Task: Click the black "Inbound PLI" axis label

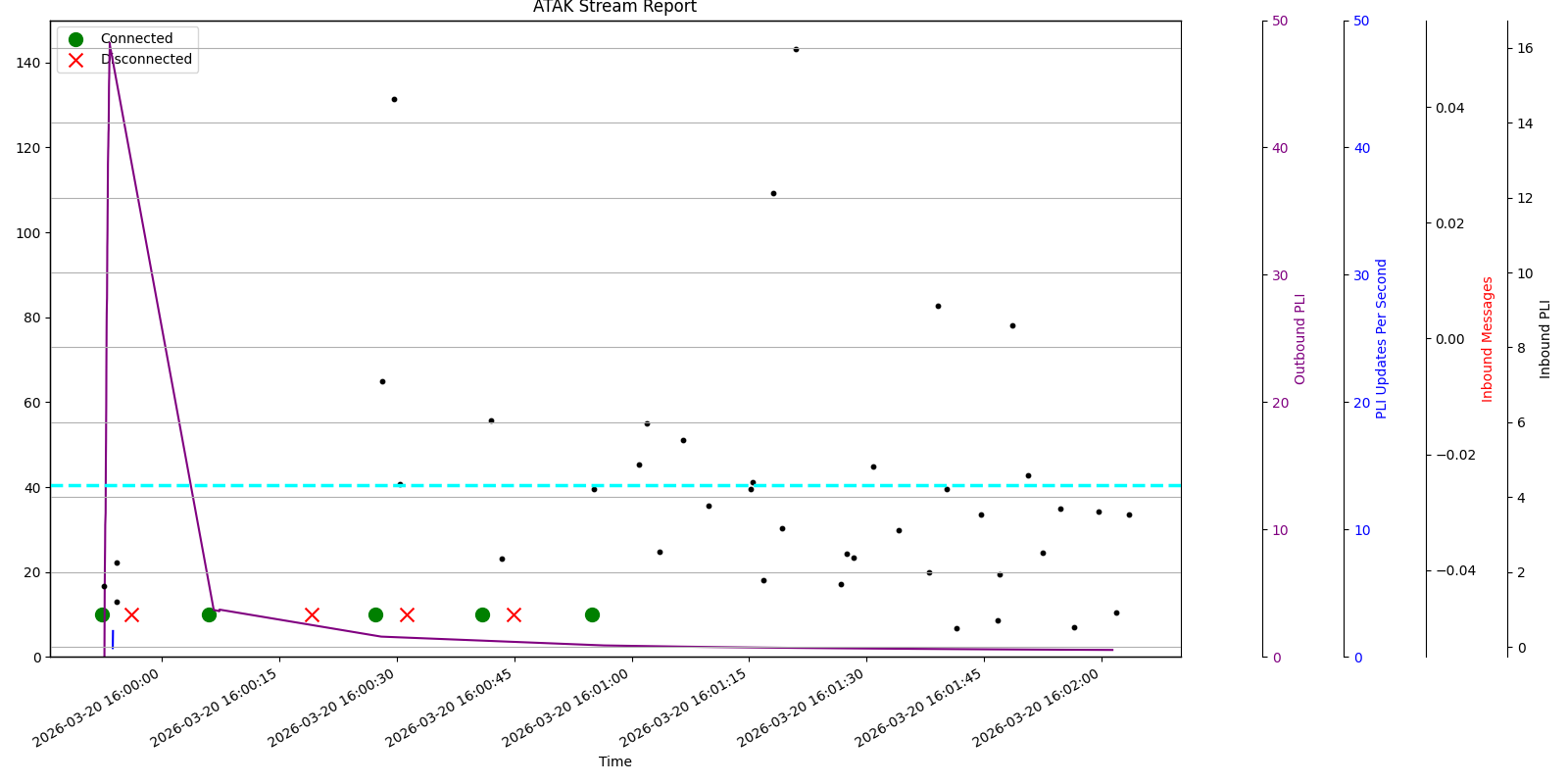Action: coord(1545,339)
